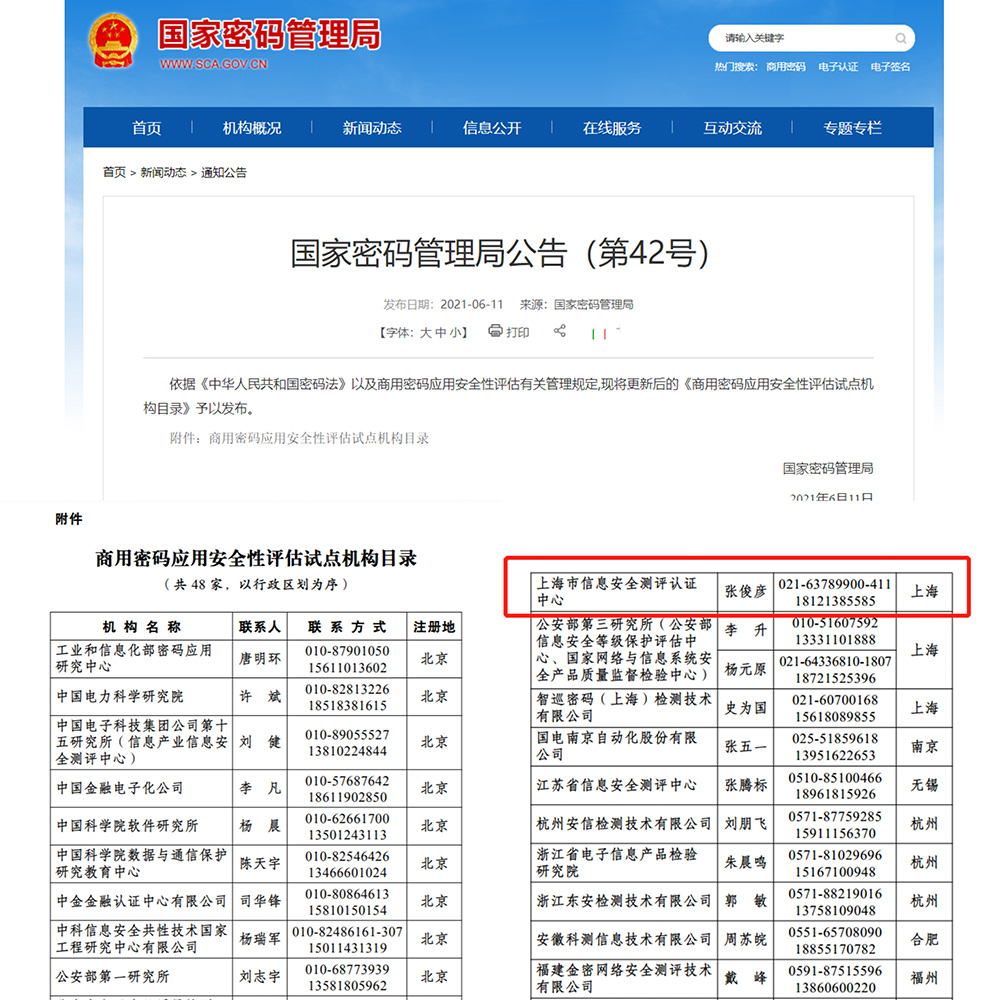This screenshot has width=1000, height=1000.
Task: Go to 首页 in the breadcrumb
Action: 114,172
